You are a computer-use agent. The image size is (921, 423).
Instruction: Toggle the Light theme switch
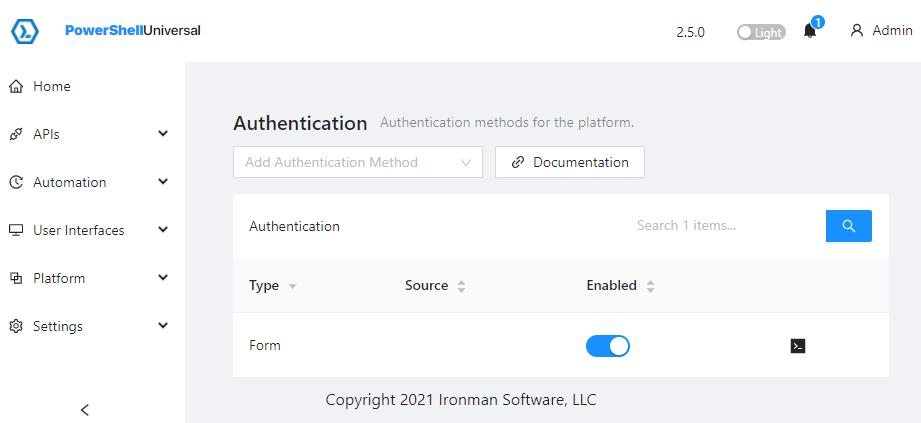coord(761,32)
